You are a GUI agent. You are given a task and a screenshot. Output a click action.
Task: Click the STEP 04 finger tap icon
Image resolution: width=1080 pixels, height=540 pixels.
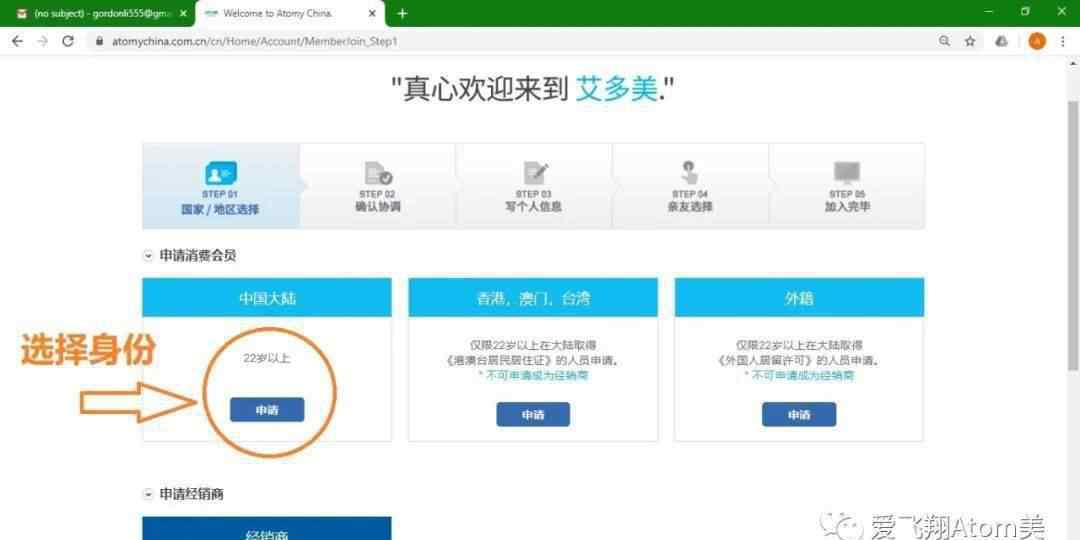click(689, 173)
